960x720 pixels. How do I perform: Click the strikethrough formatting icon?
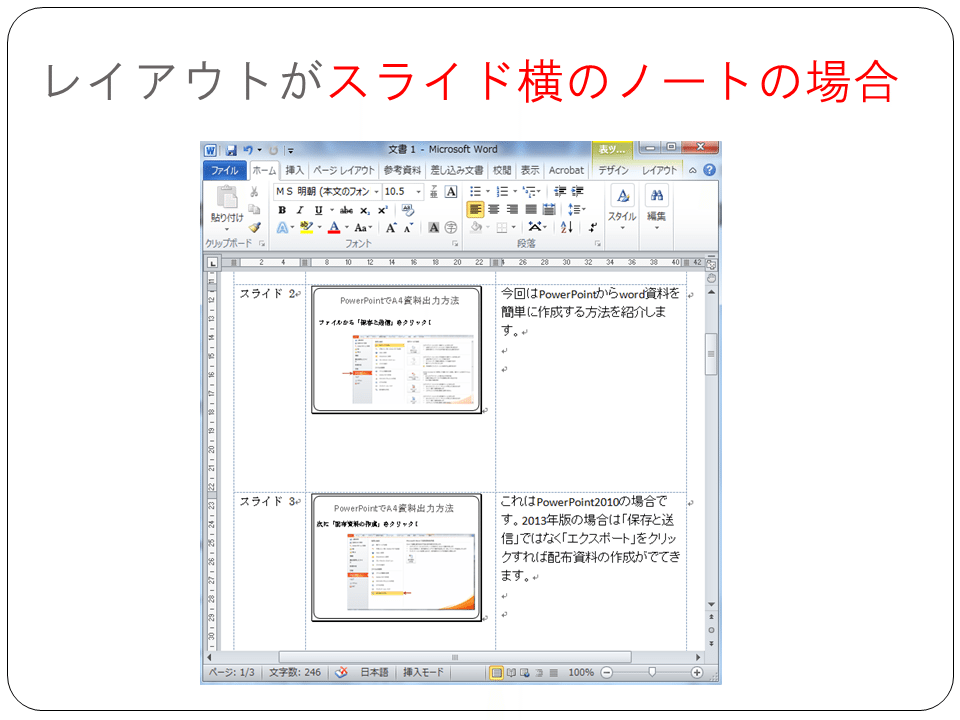[347, 210]
